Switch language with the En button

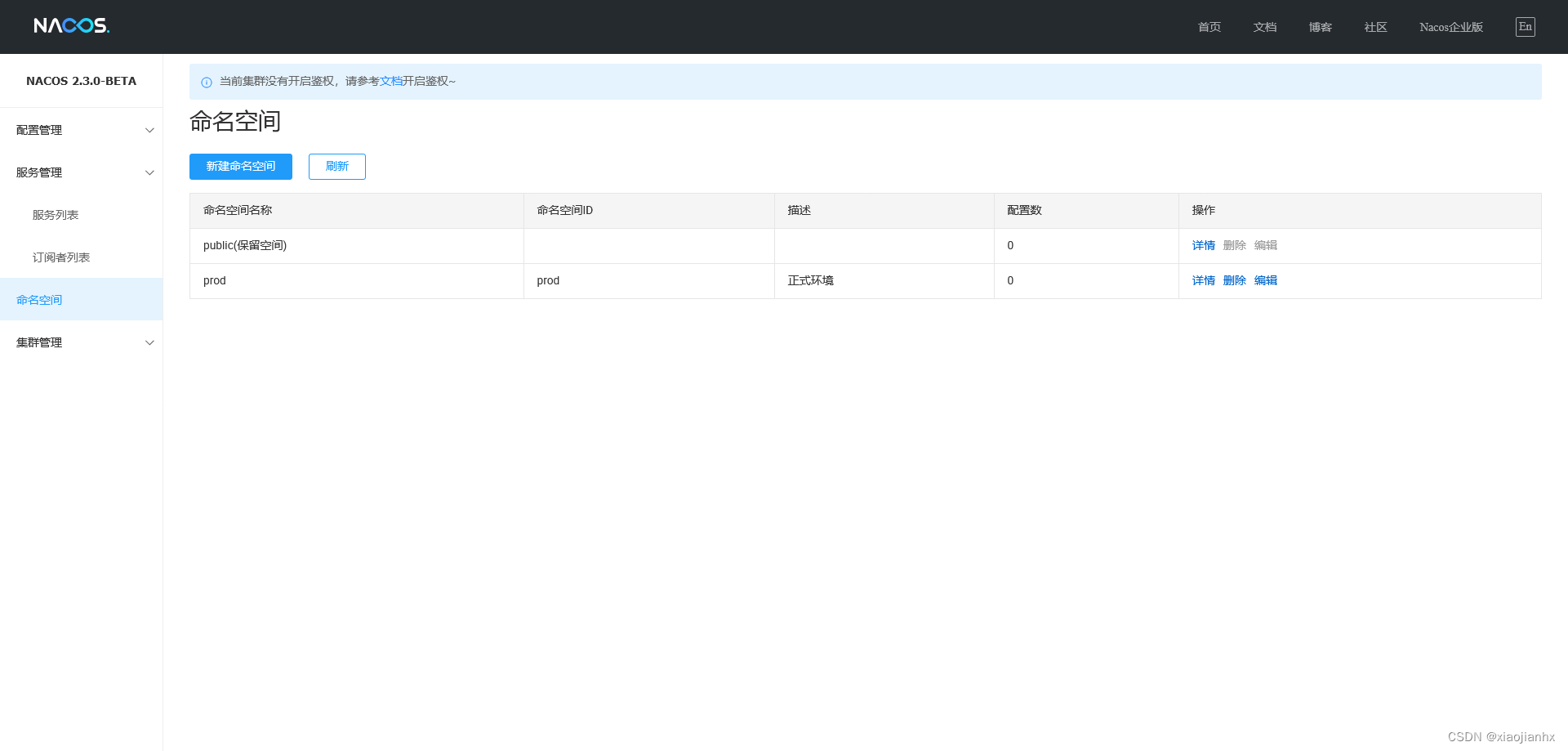point(1525,27)
